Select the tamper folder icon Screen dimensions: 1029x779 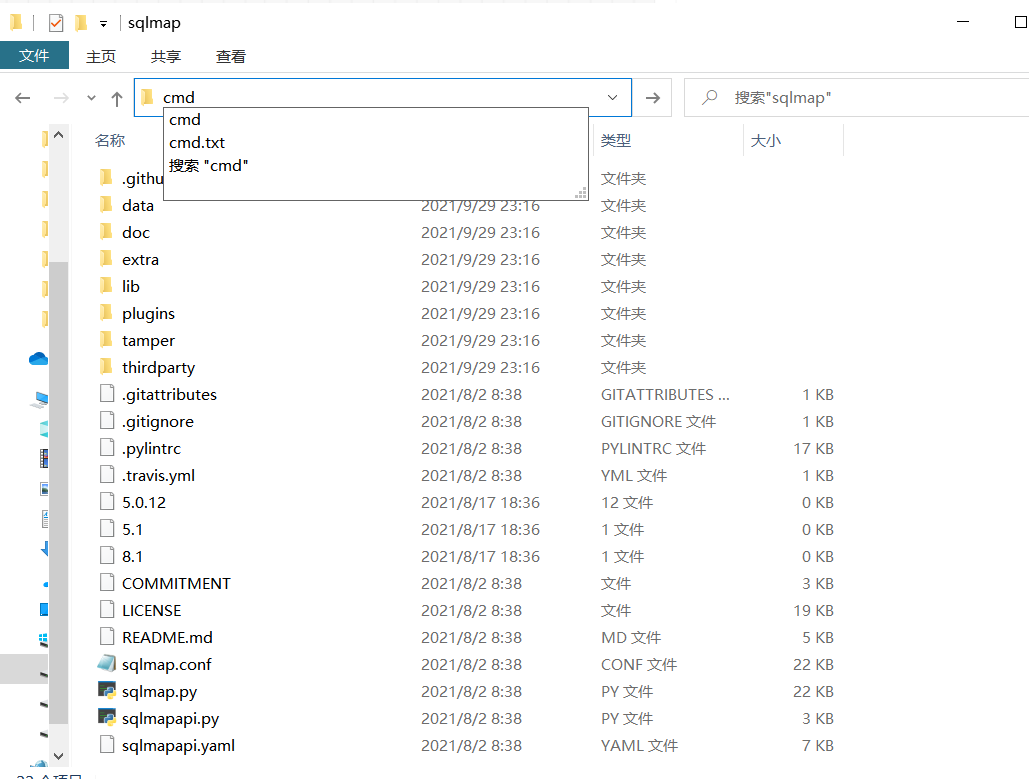tap(106, 339)
